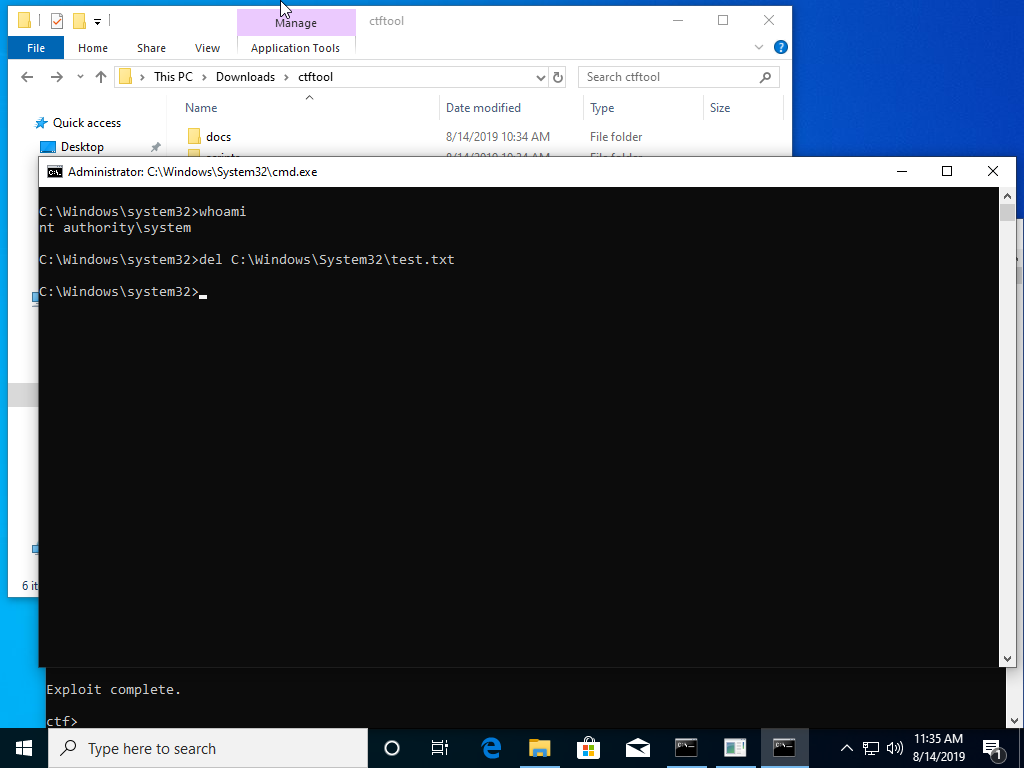Open Microsoft Store from taskbar
The width and height of the screenshot is (1024, 768).
[588, 748]
